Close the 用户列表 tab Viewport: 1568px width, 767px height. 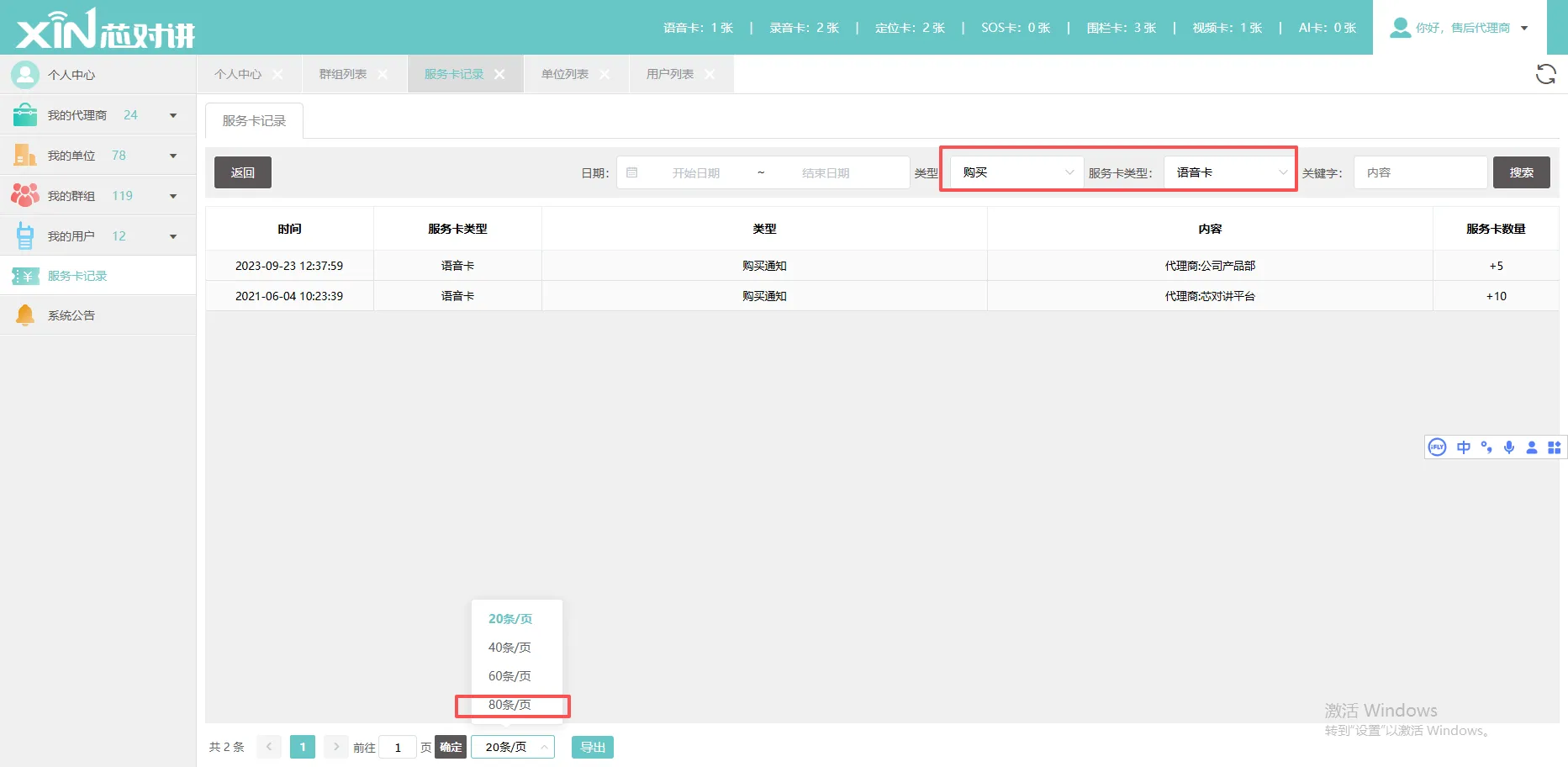point(710,74)
